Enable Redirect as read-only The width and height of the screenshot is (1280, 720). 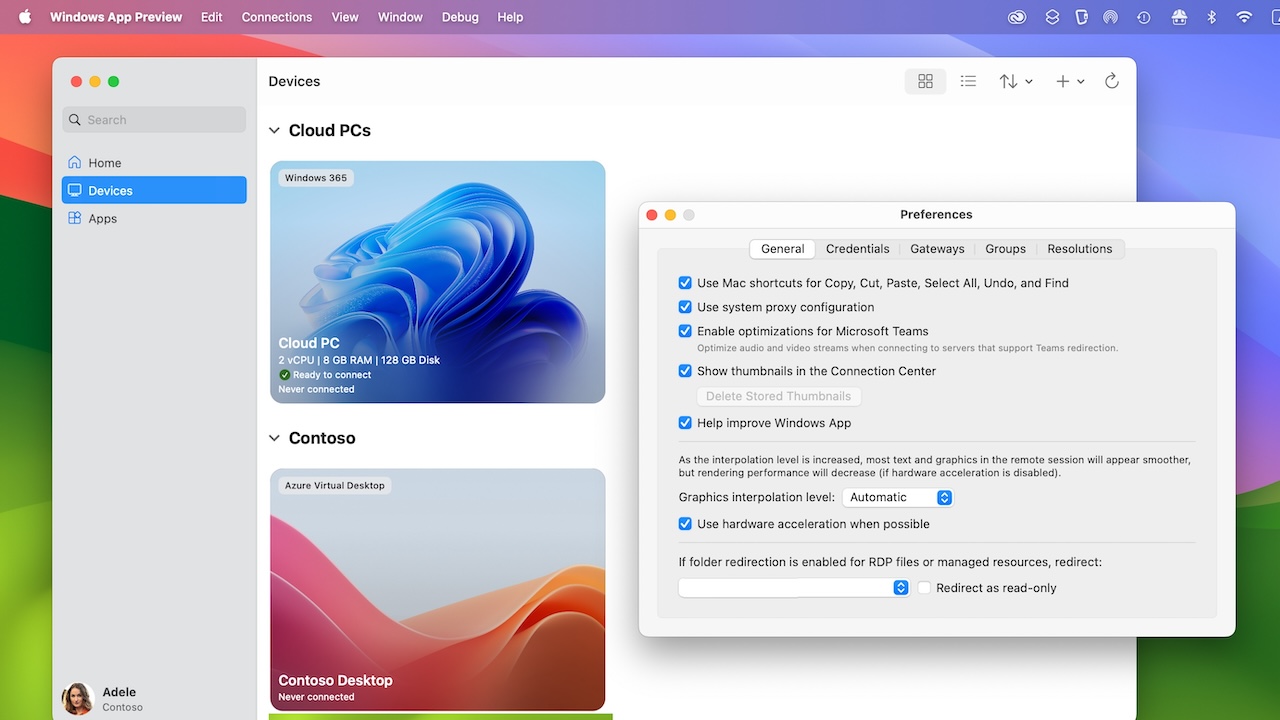(925, 588)
